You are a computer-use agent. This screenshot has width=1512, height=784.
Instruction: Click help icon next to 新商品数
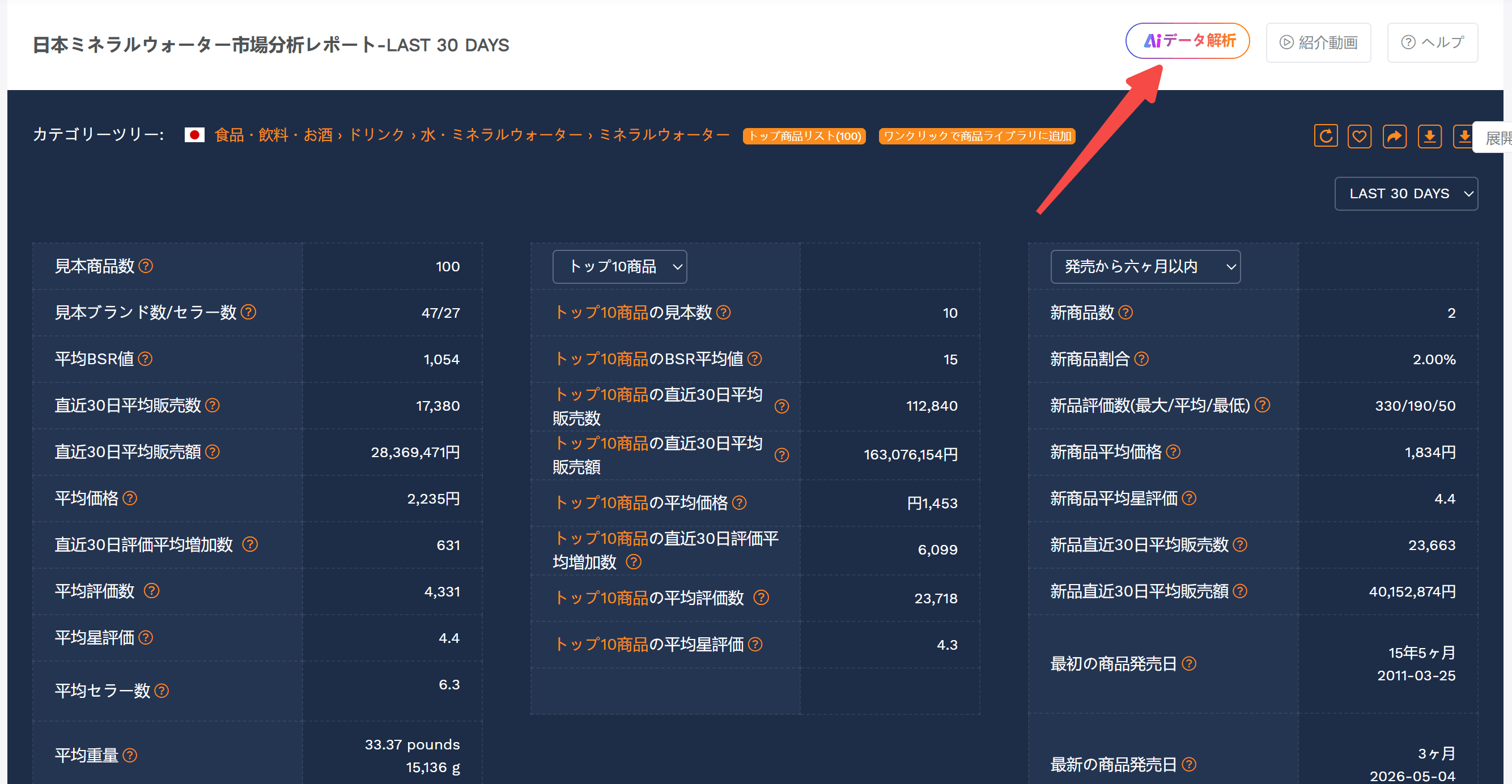point(1125,312)
